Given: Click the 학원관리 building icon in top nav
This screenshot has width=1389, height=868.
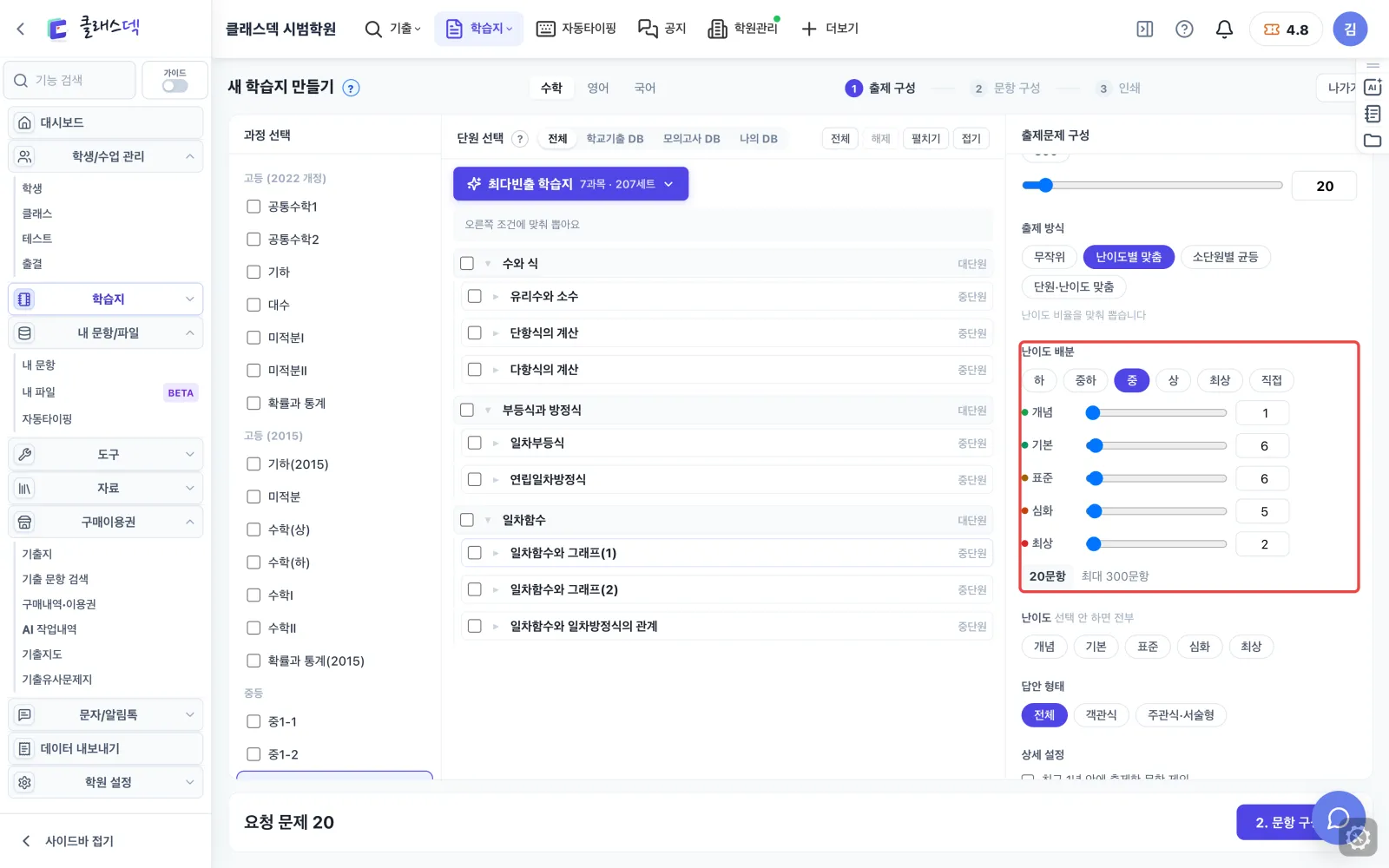Looking at the screenshot, I should click(x=717, y=29).
